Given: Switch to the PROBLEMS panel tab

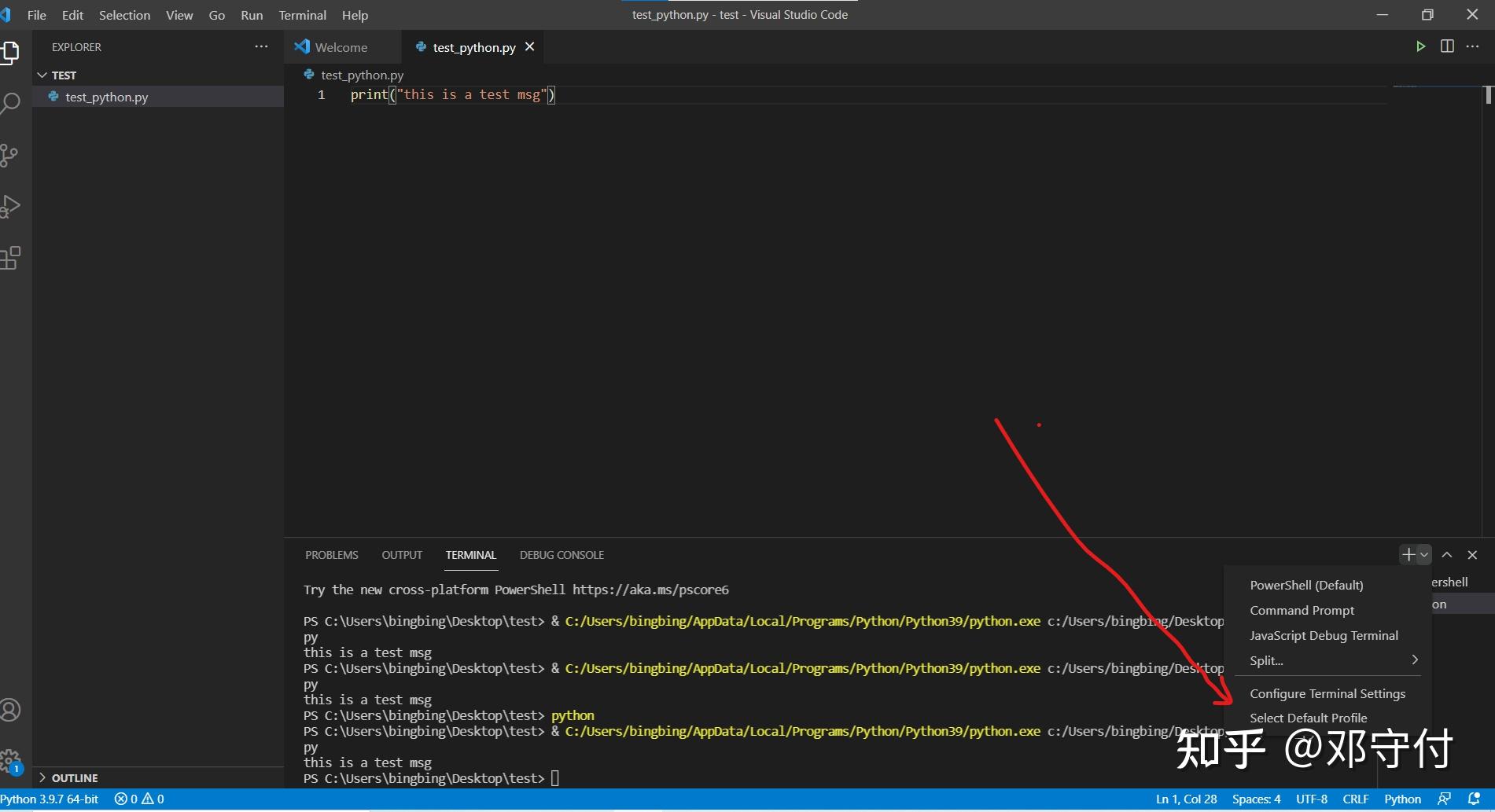Looking at the screenshot, I should 332,555.
